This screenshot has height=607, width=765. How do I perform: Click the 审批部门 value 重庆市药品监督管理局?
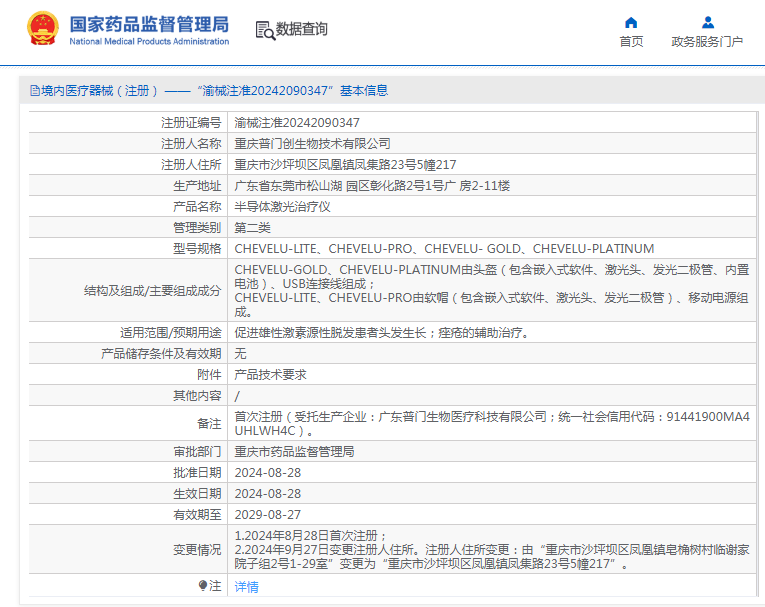pos(294,451)
